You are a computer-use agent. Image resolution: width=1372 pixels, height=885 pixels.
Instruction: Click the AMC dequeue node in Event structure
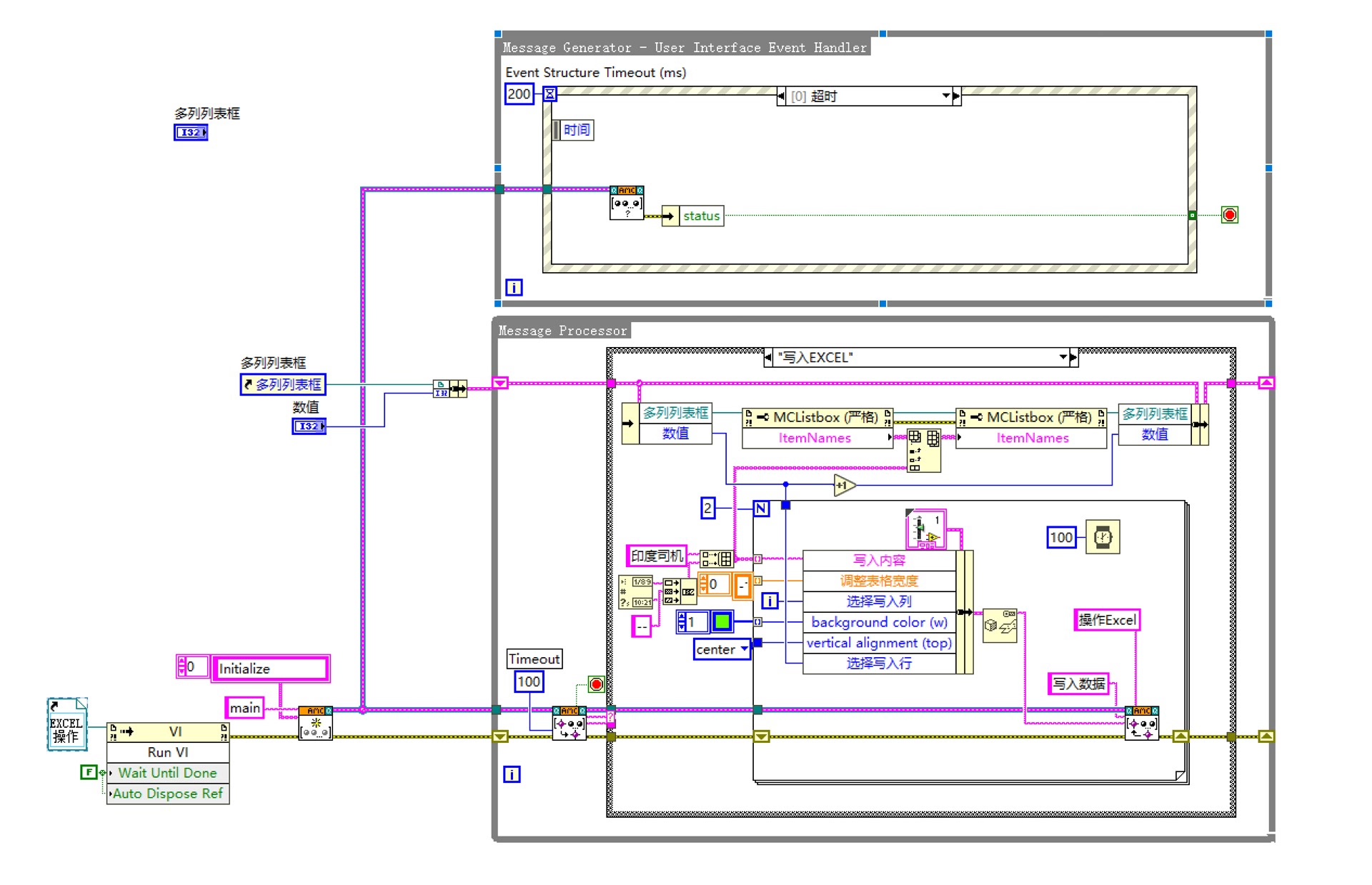pos(626,203)
